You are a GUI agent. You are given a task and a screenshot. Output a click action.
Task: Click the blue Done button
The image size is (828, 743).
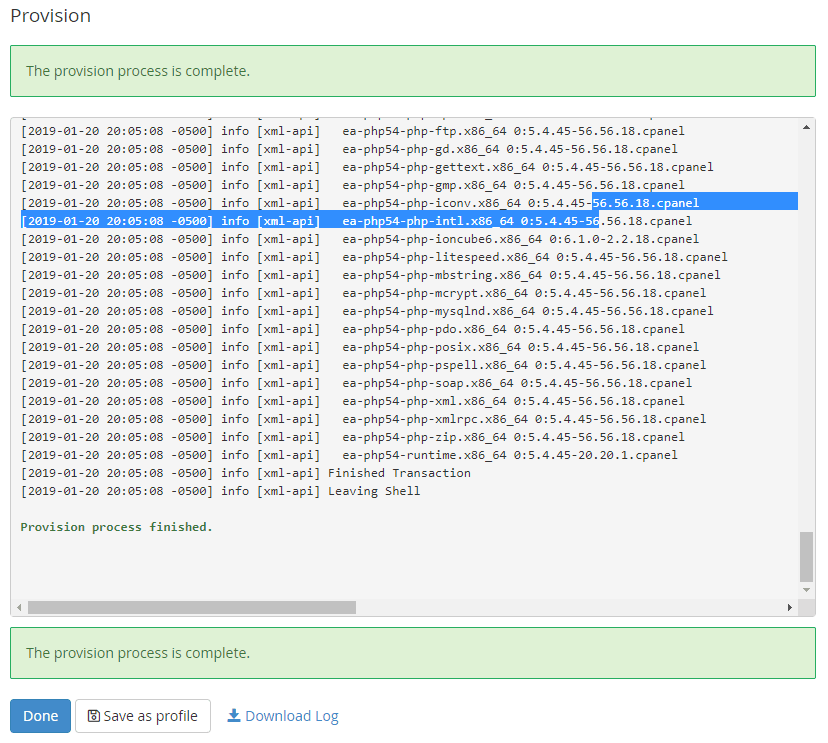pyautogui.click(x=40, y=716)
